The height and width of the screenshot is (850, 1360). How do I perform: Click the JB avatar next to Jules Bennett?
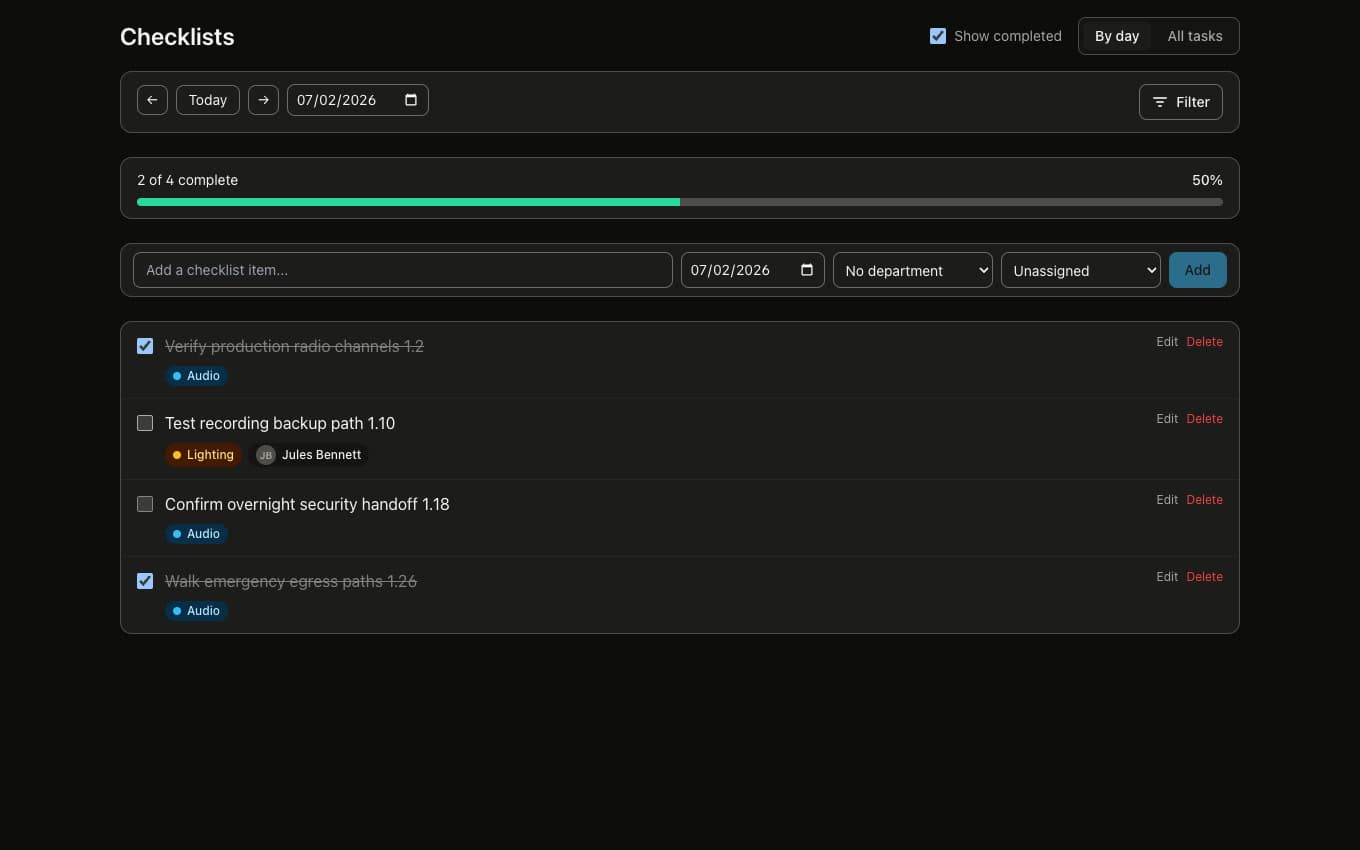tap(265, 455)
